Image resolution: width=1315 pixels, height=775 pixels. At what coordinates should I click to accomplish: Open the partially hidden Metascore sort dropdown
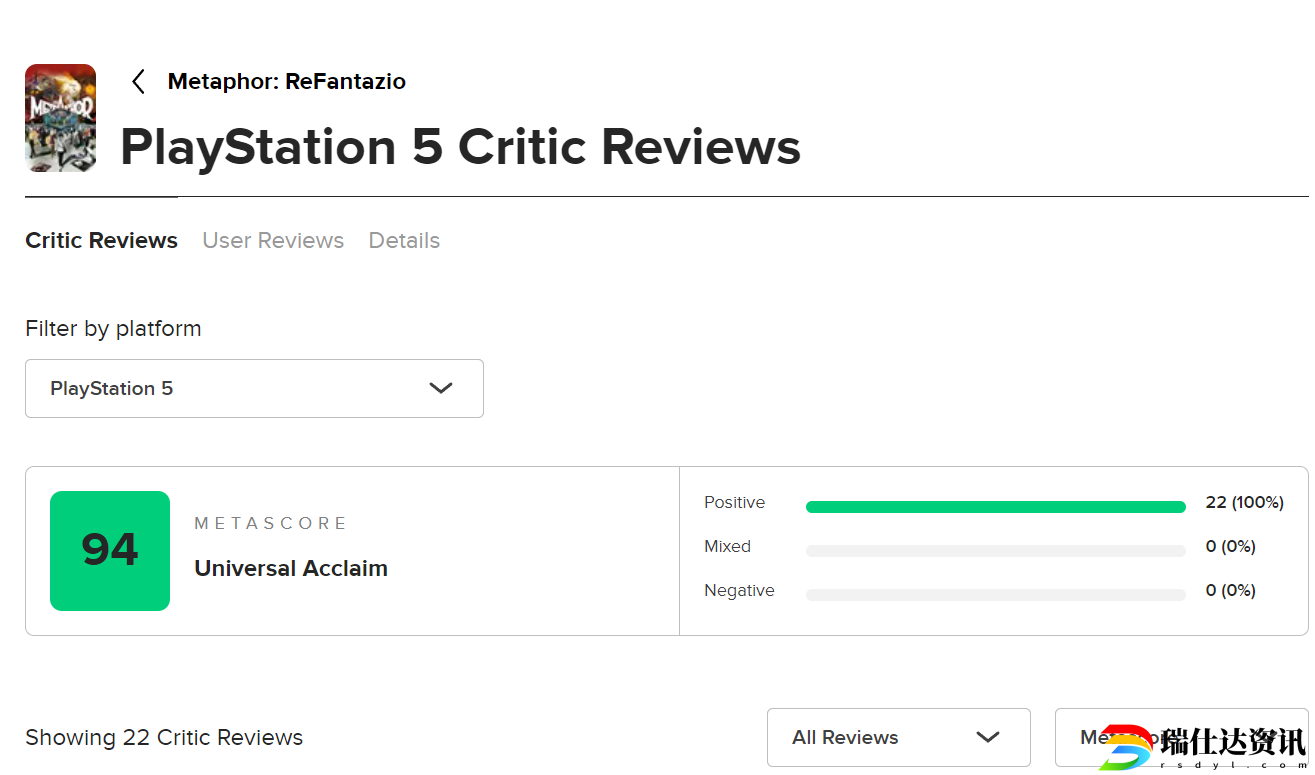[1181, 737]
